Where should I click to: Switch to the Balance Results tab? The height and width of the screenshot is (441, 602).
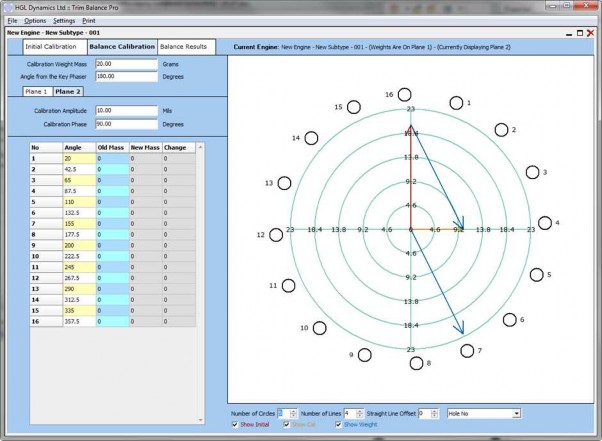(183, 47)
